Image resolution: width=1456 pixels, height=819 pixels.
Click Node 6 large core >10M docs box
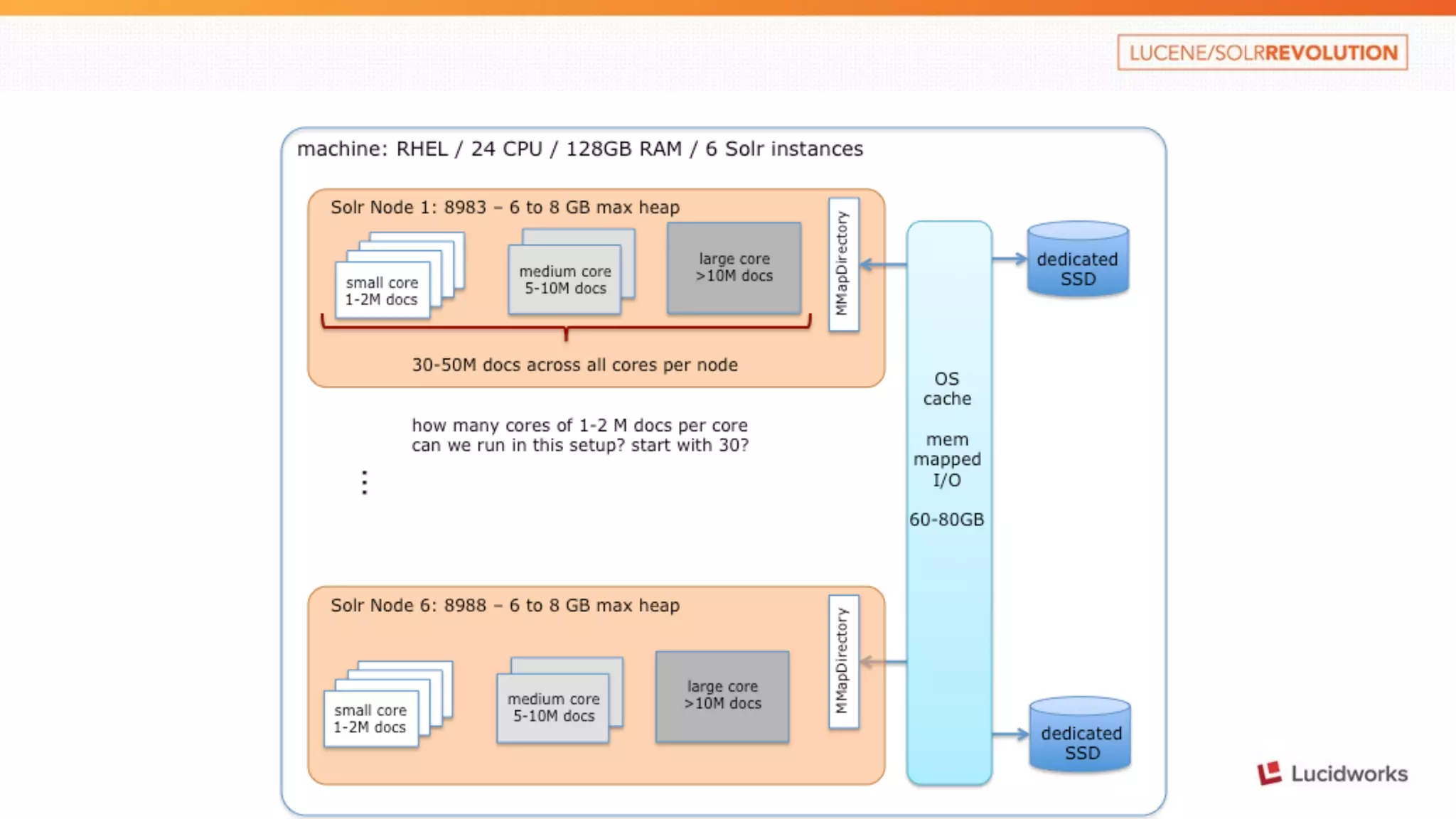tap(722, 695)
